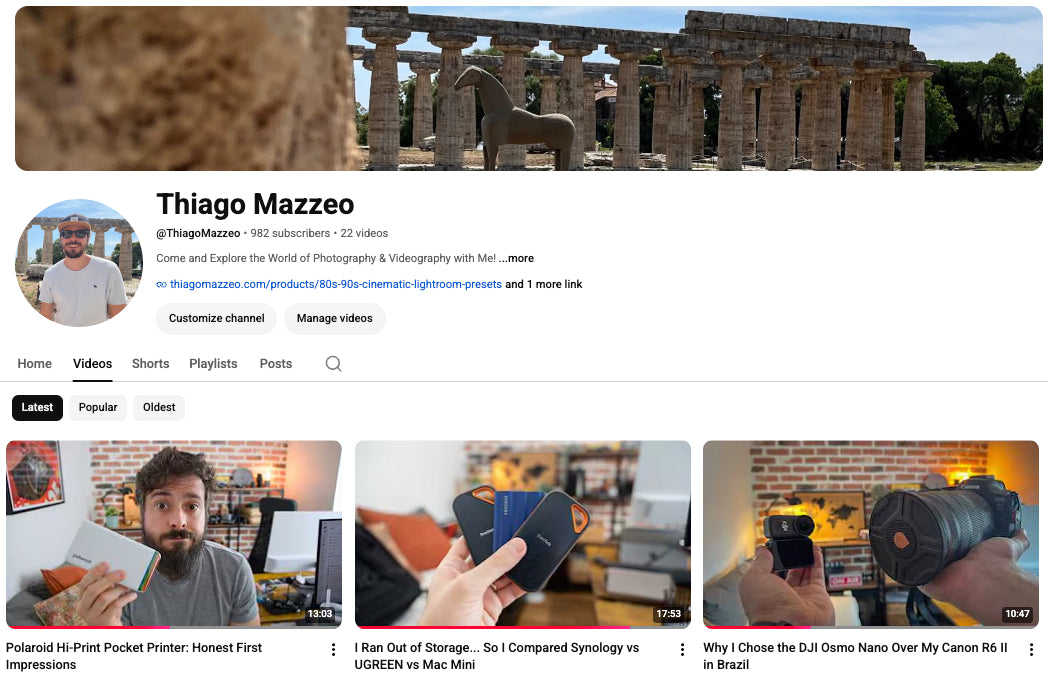This screenshot has height=676, width=1048.
Task: Click the Manage videos button
Action: click(335, 318)
